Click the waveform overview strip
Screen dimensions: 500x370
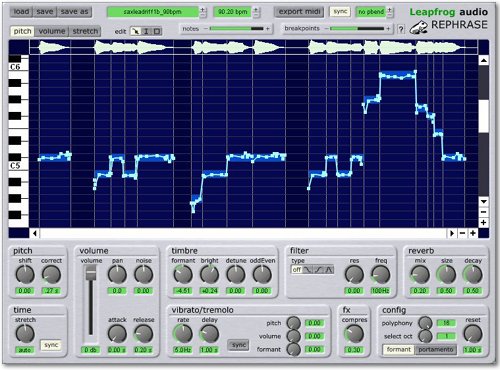click(x=253, y=47)
